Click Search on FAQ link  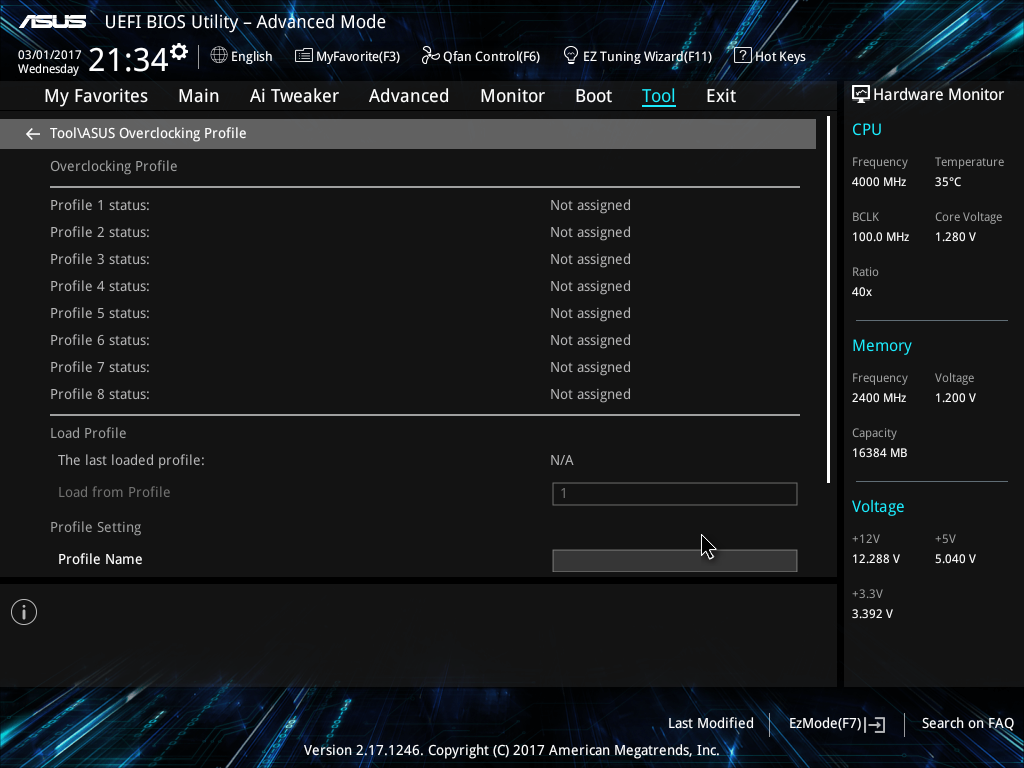[967, 724]
